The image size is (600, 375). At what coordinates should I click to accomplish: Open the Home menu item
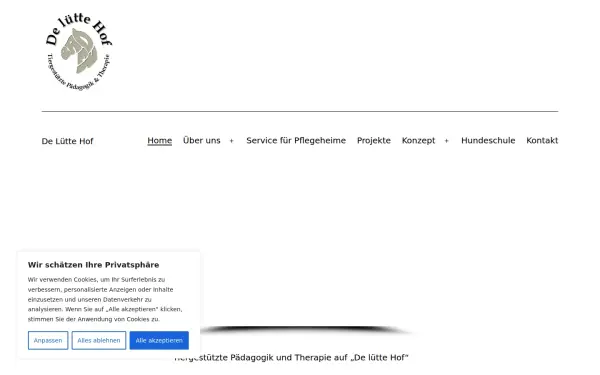click(160, 140)
